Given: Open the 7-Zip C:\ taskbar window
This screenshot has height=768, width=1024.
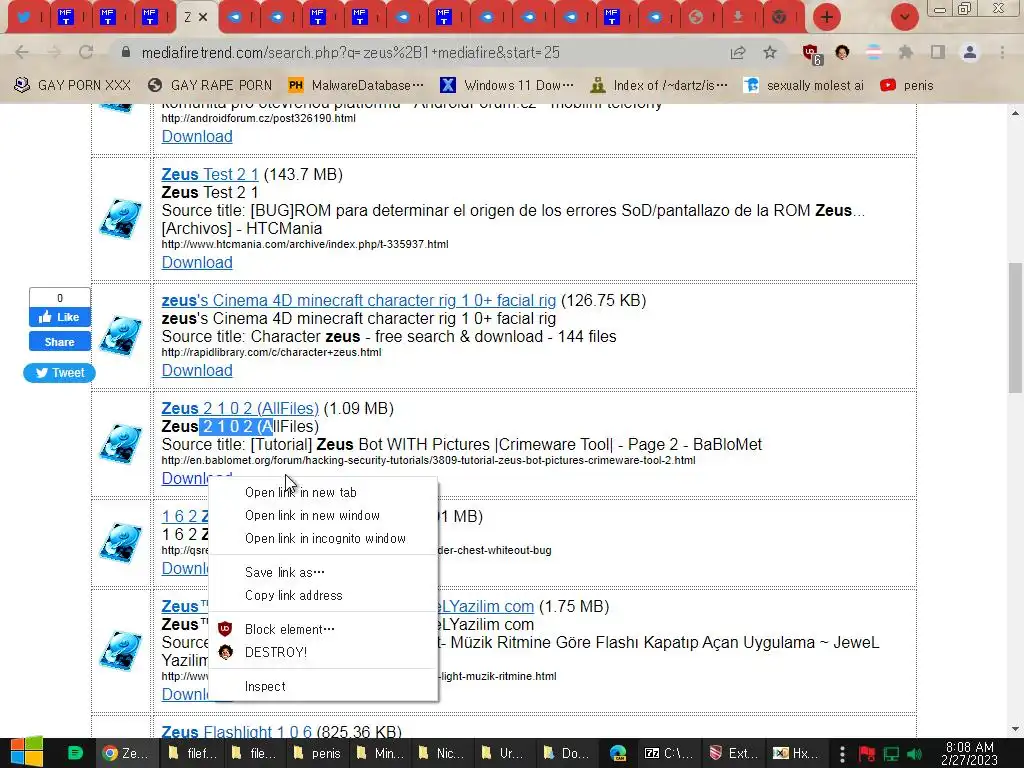Looking at the screenshot, I should tap(669, 753).
